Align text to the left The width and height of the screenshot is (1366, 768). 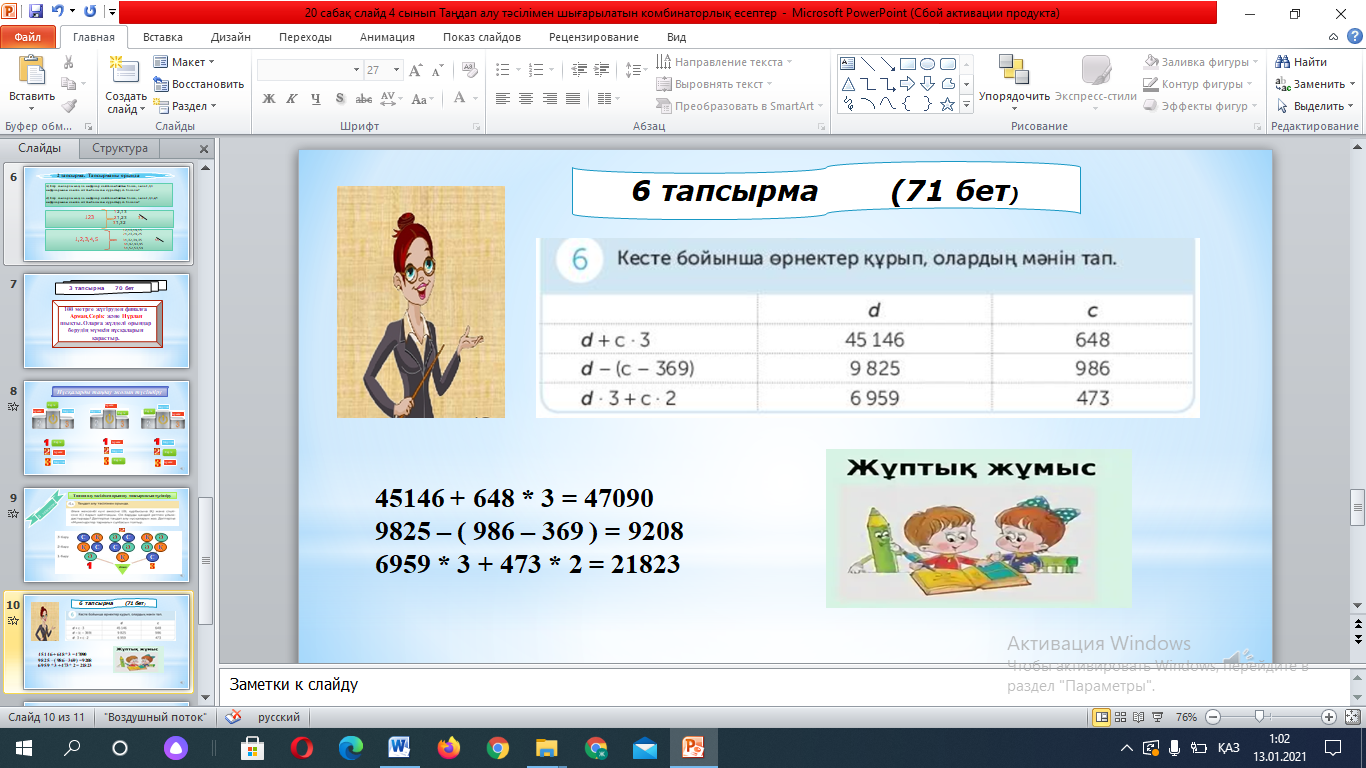point(502,98)
